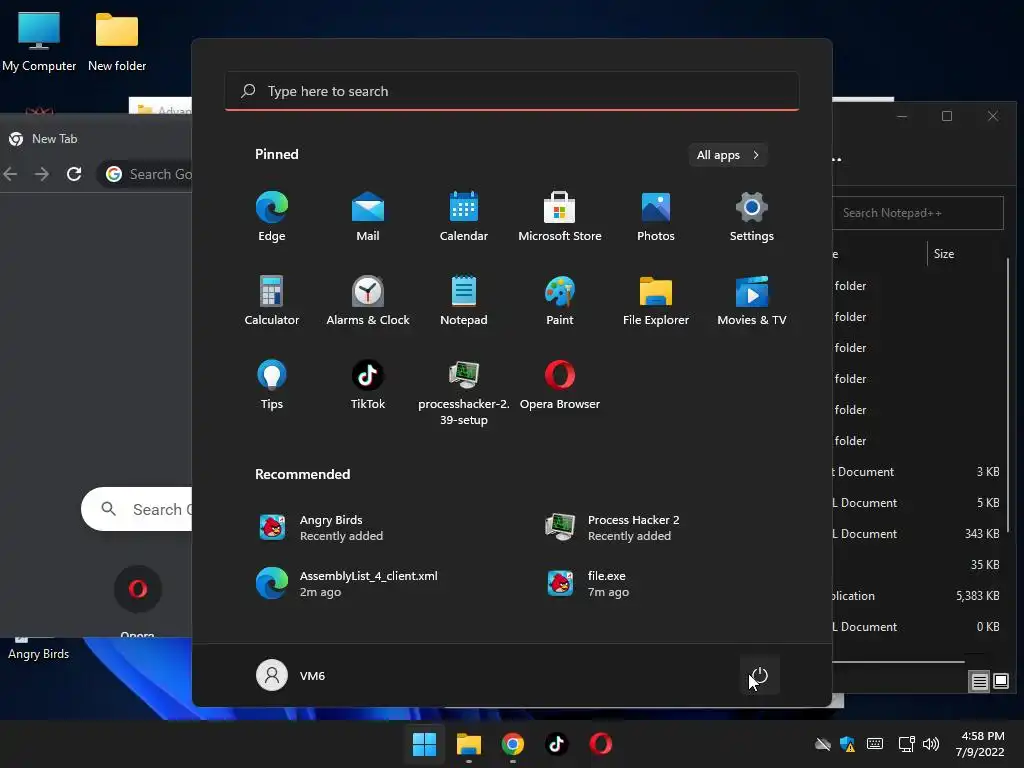Open Microsoft Store
The width and height of the screenshot is (1024, 768).
(x=560, y=217)
